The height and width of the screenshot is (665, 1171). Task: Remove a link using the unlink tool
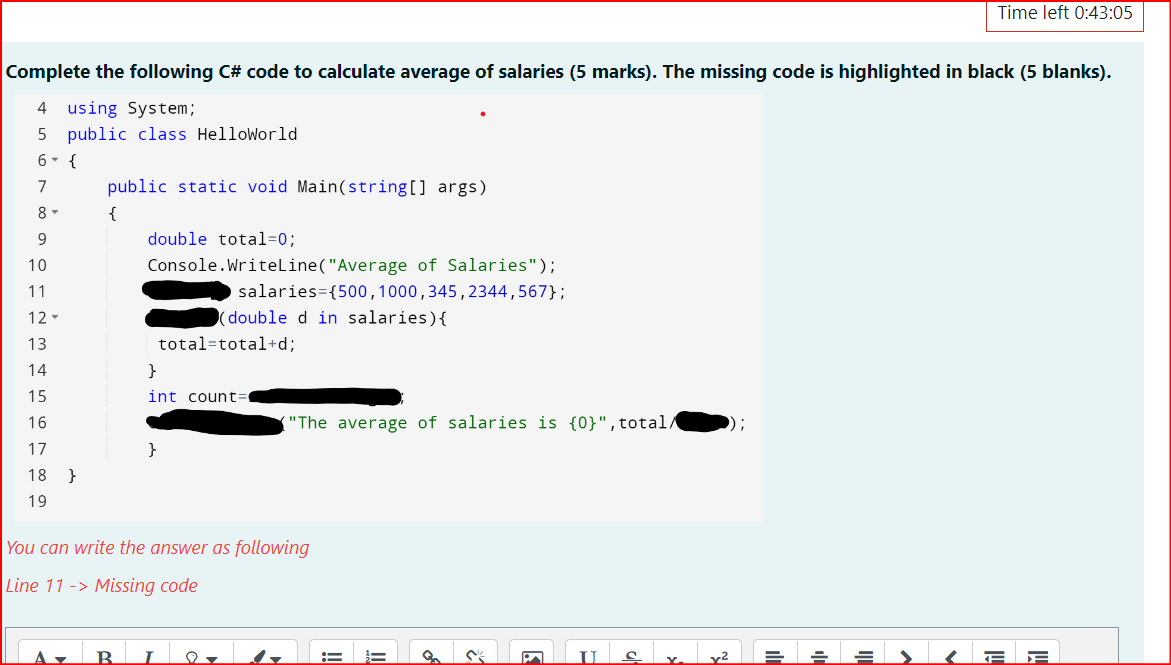(476, 656)
